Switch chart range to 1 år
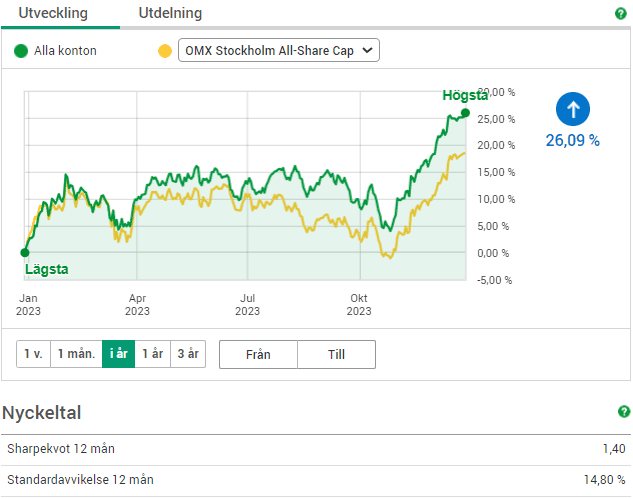This screenshot has height=499, width=633. click(x=152, y=354)
